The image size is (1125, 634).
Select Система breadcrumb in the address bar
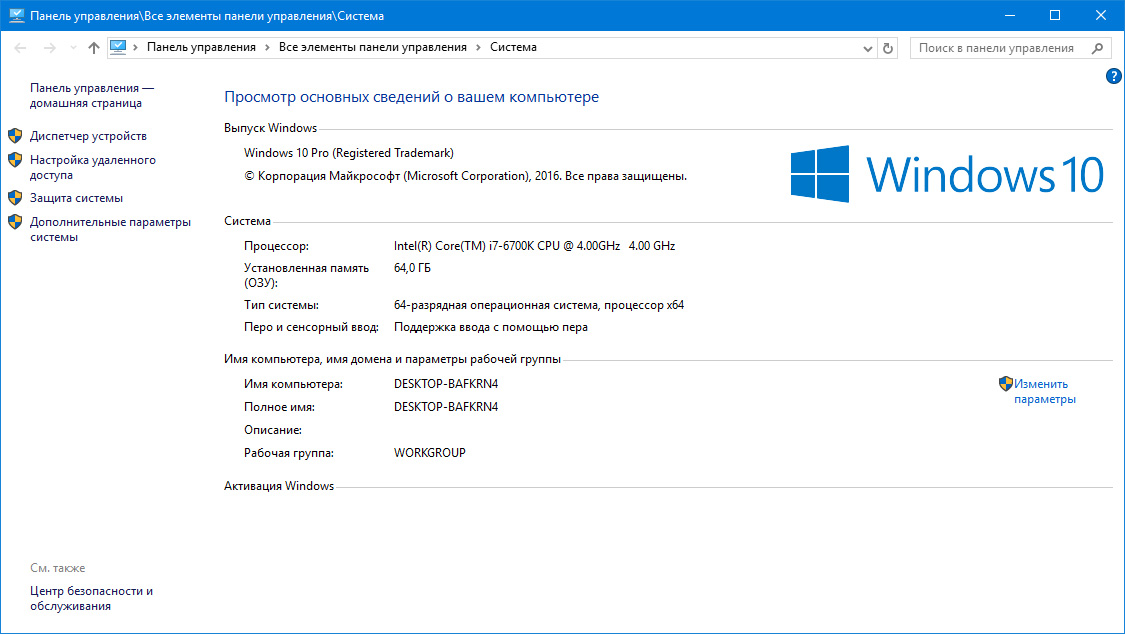click(513, 47)
